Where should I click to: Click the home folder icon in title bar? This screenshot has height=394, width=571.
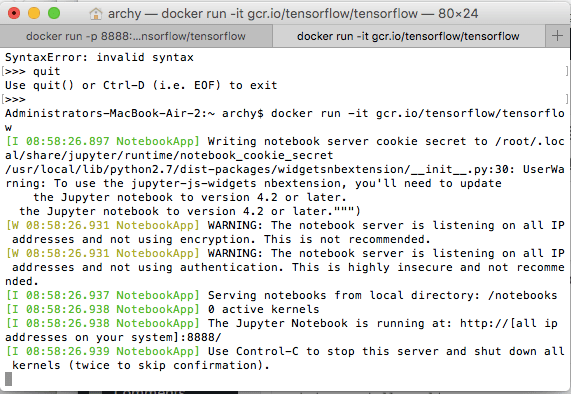click(x=96, y=14)
